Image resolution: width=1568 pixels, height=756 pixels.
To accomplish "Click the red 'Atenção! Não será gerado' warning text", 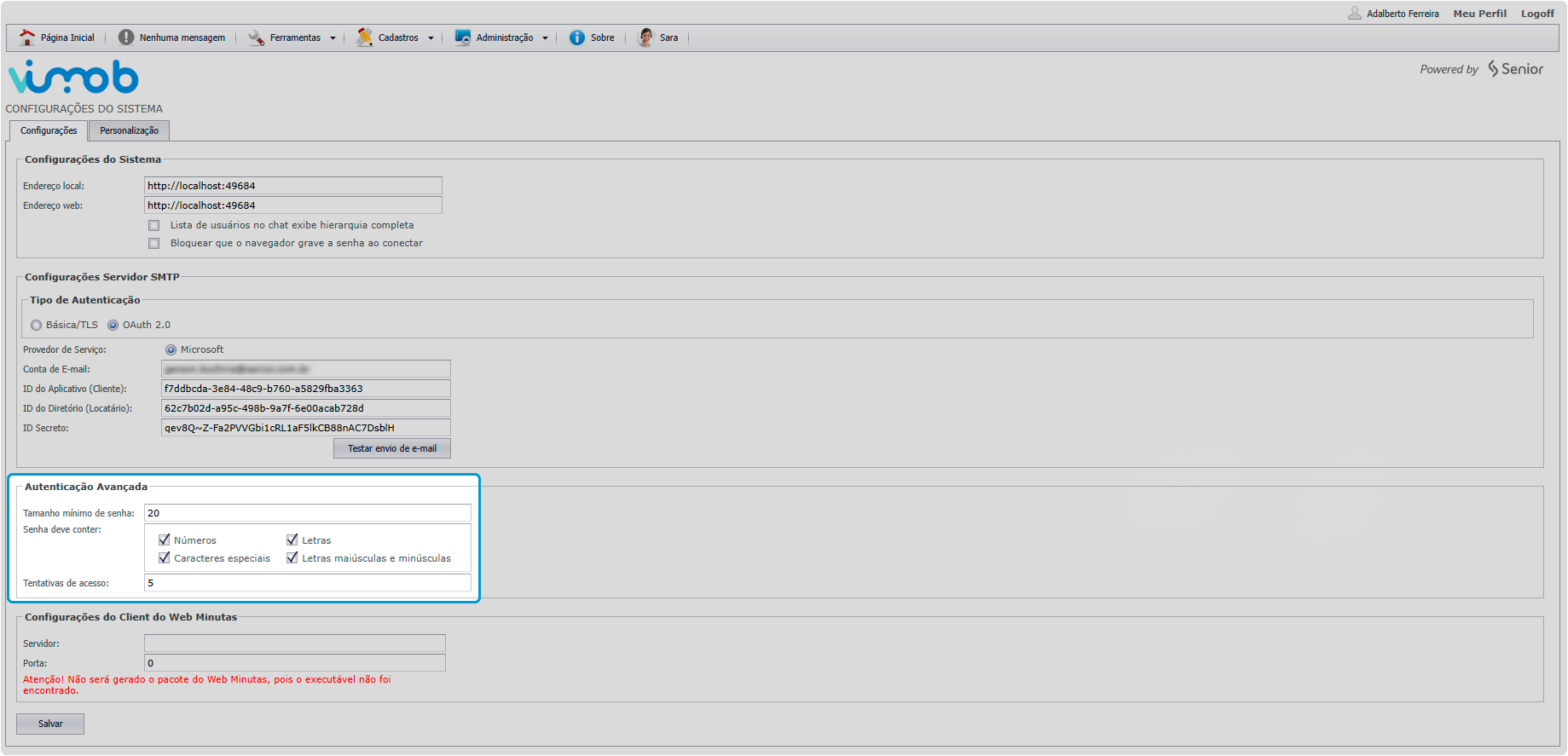I will pos(207,685).
